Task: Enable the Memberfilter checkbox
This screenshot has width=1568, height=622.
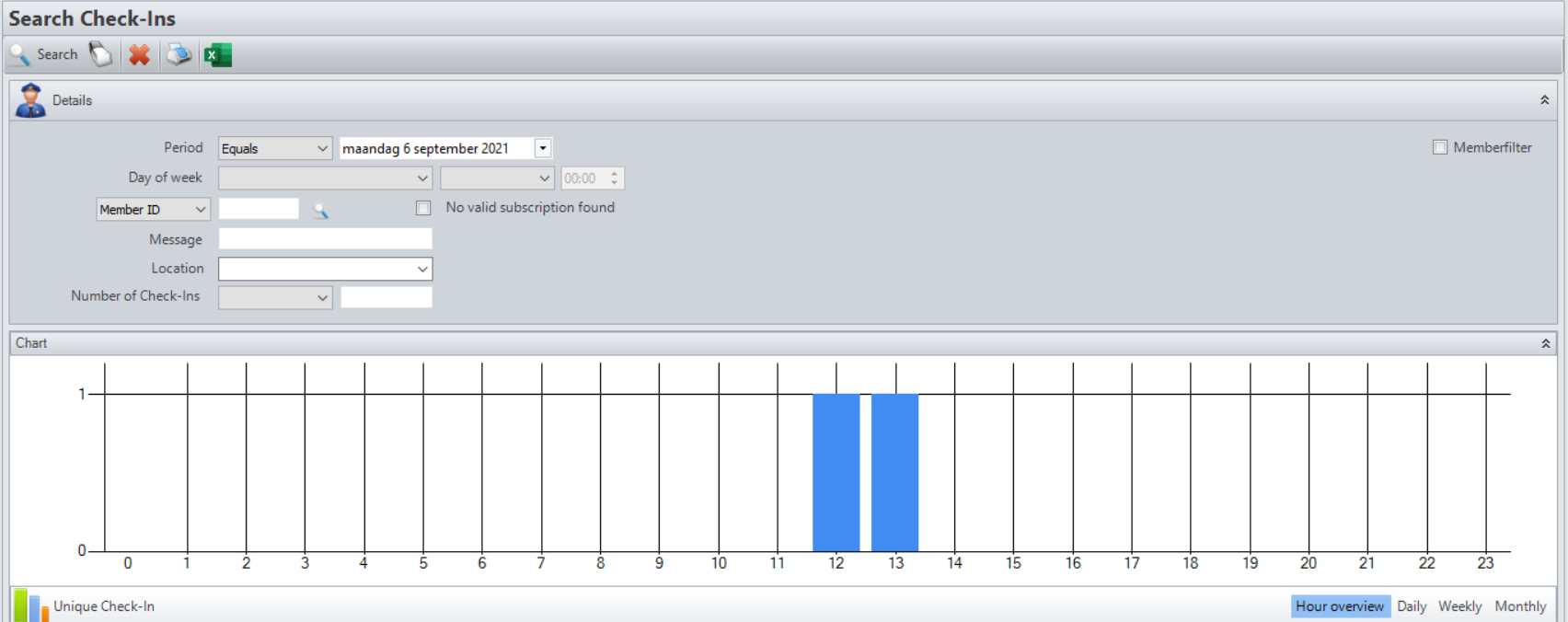Action: click(x=1440, y=147)
